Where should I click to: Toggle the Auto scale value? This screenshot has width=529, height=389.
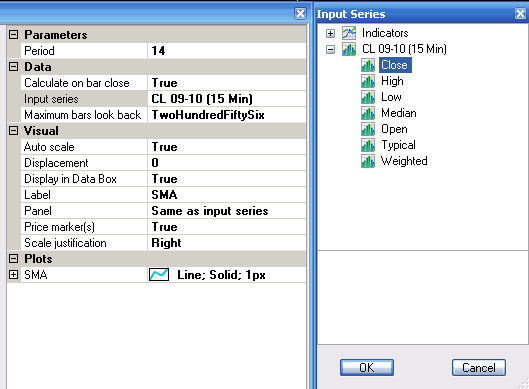227,147
